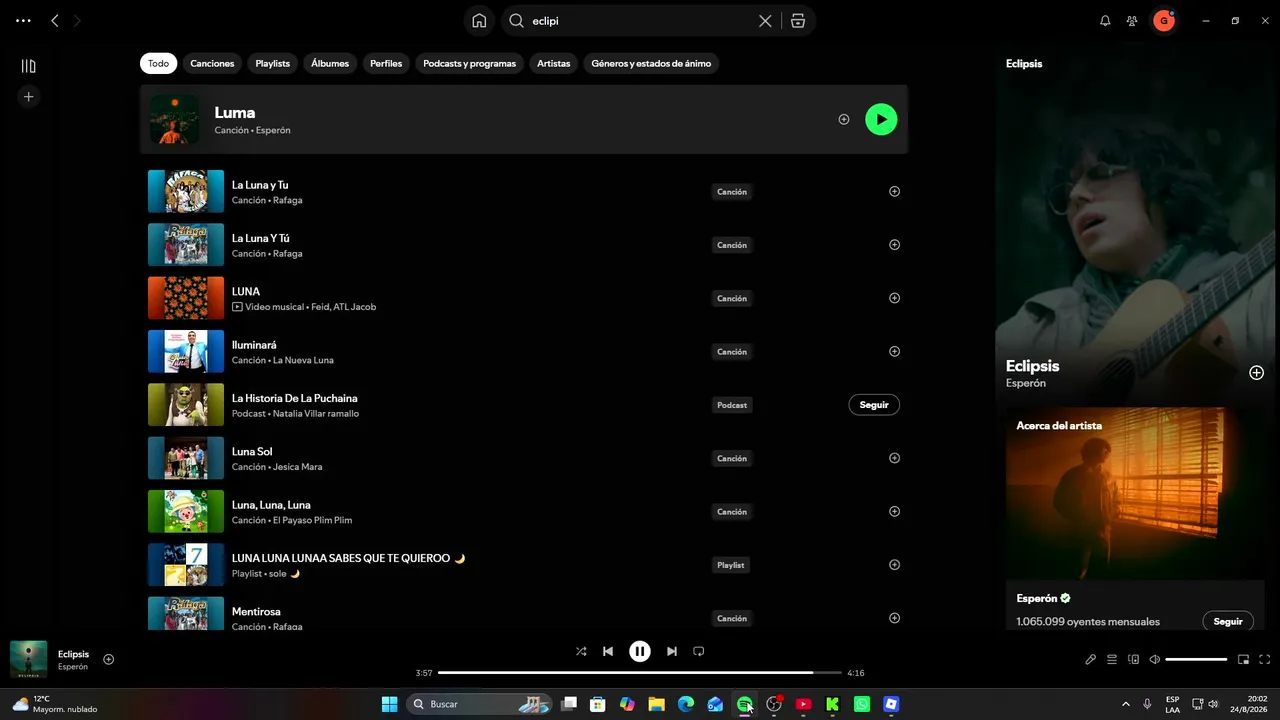
Task: Open the Luna Sol cover thumbnail
Action: coord(186,458)
